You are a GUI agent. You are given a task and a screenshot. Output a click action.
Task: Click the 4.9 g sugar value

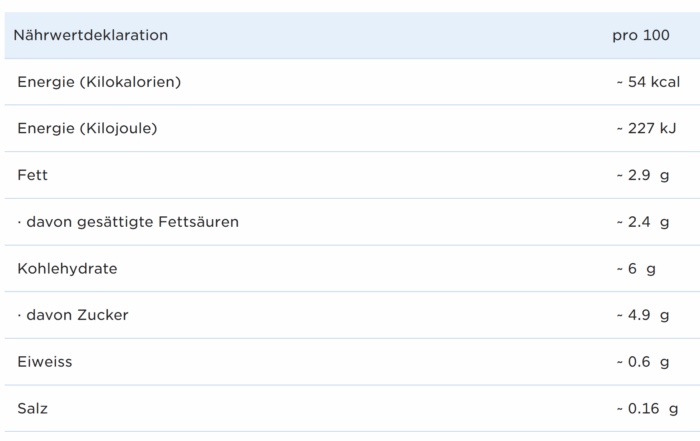(643, 315)
